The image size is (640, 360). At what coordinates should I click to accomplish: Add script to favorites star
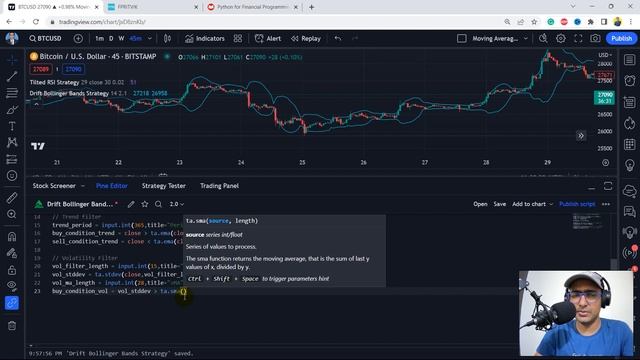point(144,204)
